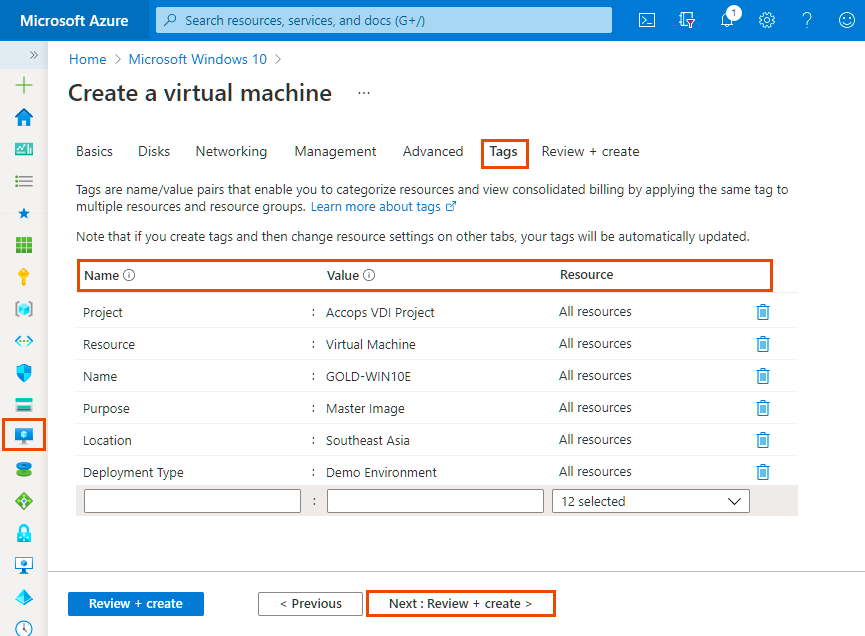Select the Virtual Machine tag value
Image resolution: width=865 pixels, height=636 pixels.
point(371,344)
